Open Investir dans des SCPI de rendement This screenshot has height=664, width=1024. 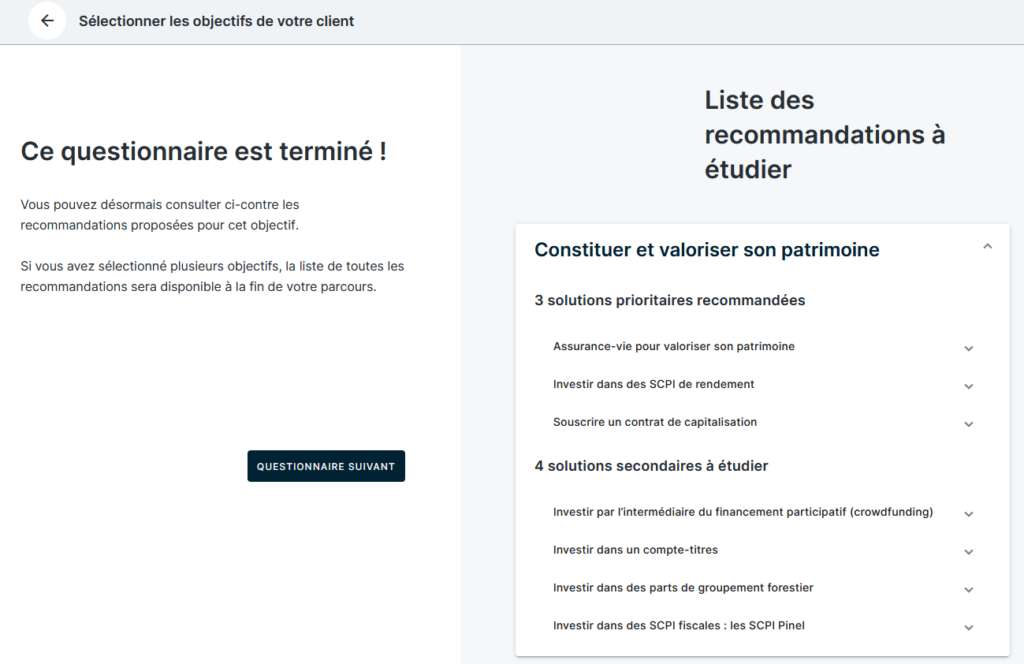click(x=653, y=384)
